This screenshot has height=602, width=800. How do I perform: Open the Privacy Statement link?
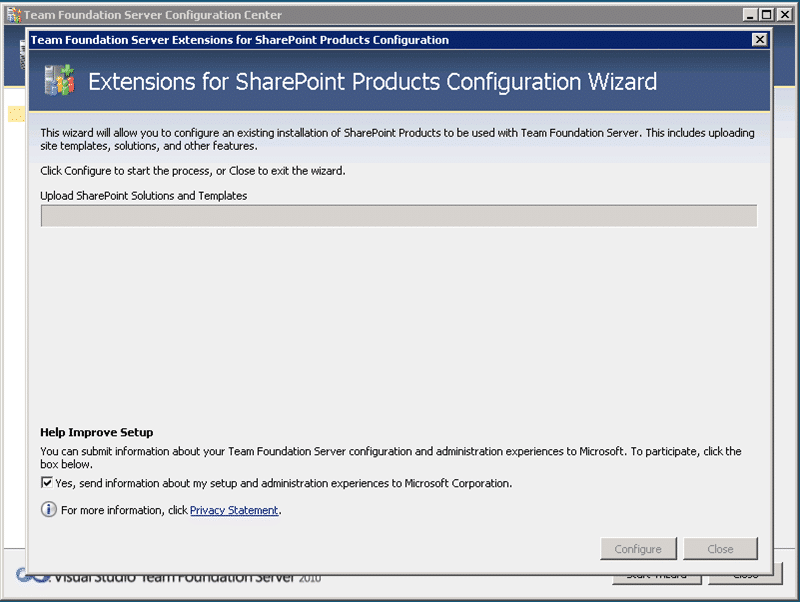pyautogui.click(x=234, y=510)
